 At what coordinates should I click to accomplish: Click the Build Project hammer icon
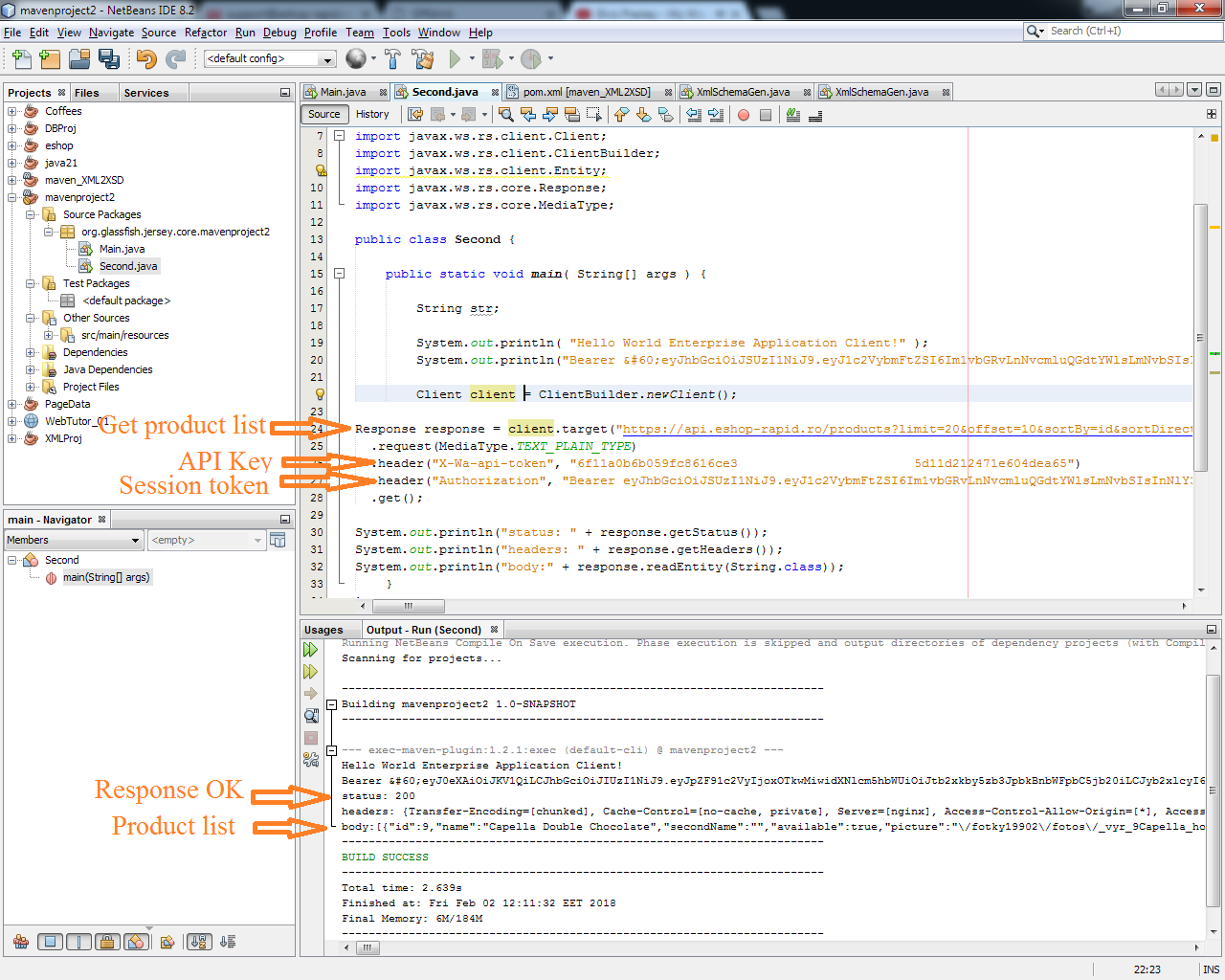coord(393,59)
